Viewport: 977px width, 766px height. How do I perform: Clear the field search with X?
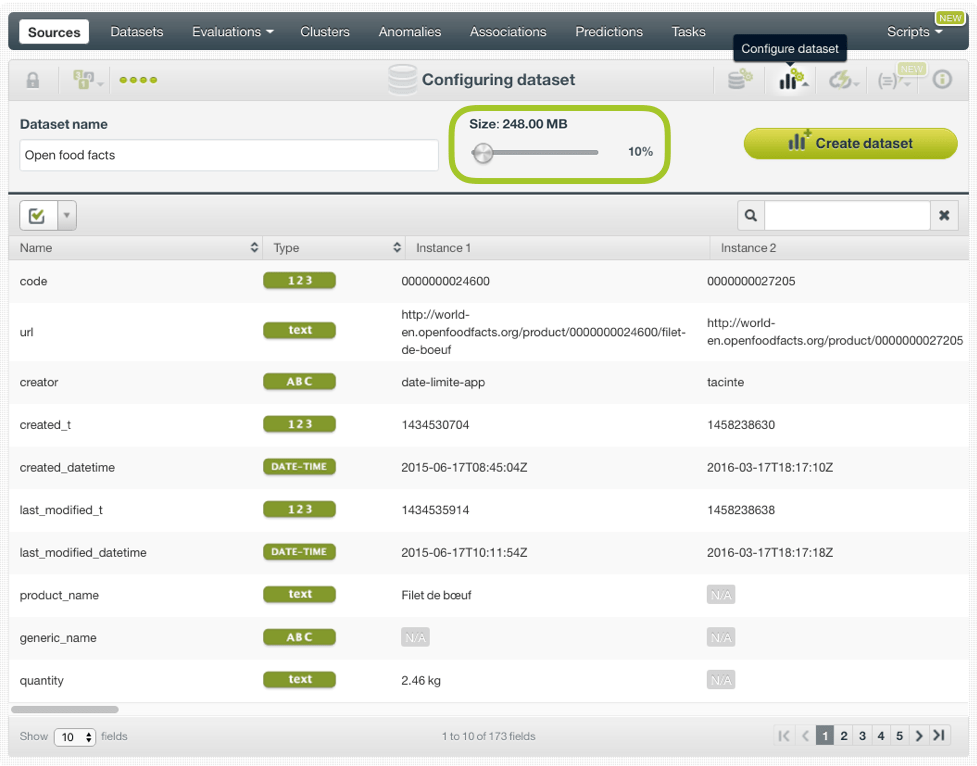[x=944, y=216]
